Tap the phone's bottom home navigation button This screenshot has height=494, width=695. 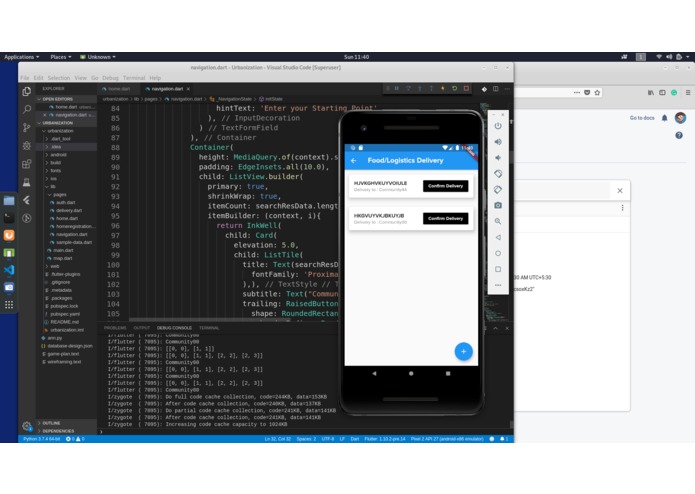click(411, 373)
